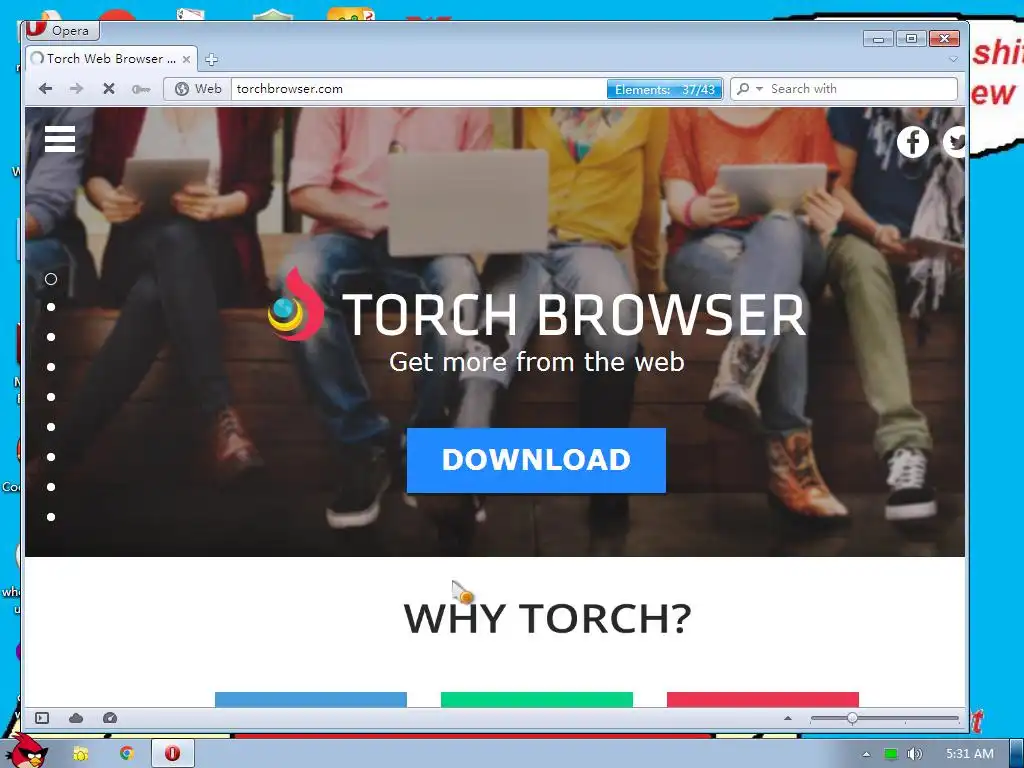
Task: Select the hollow first section navigation dot
Action: pyautogui.click(x=51, y=279)
